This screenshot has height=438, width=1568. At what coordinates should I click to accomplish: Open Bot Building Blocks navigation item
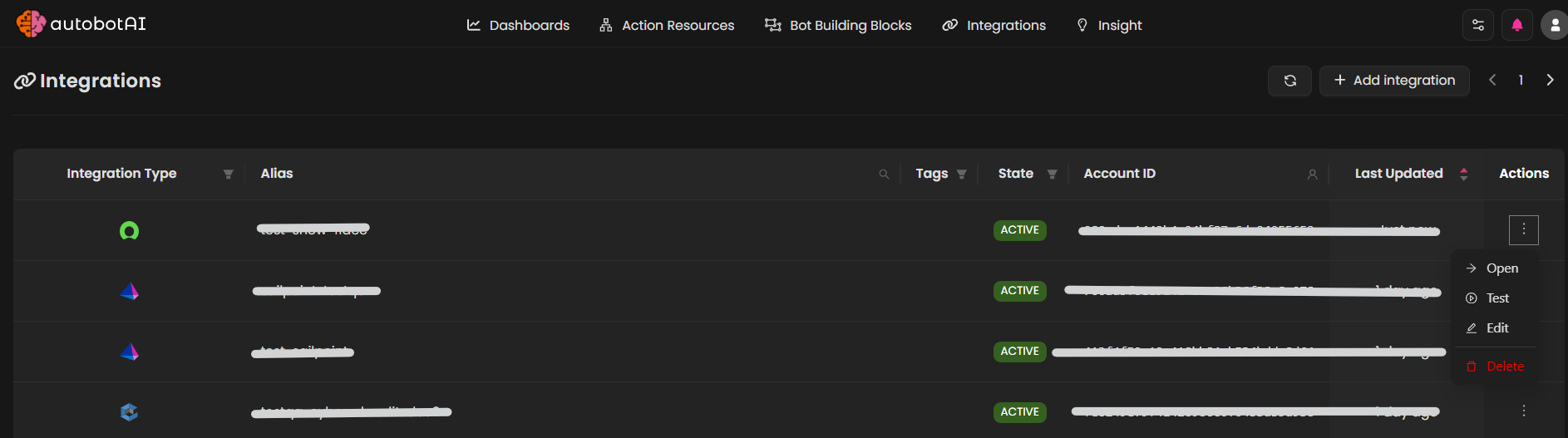coord(838,25)
